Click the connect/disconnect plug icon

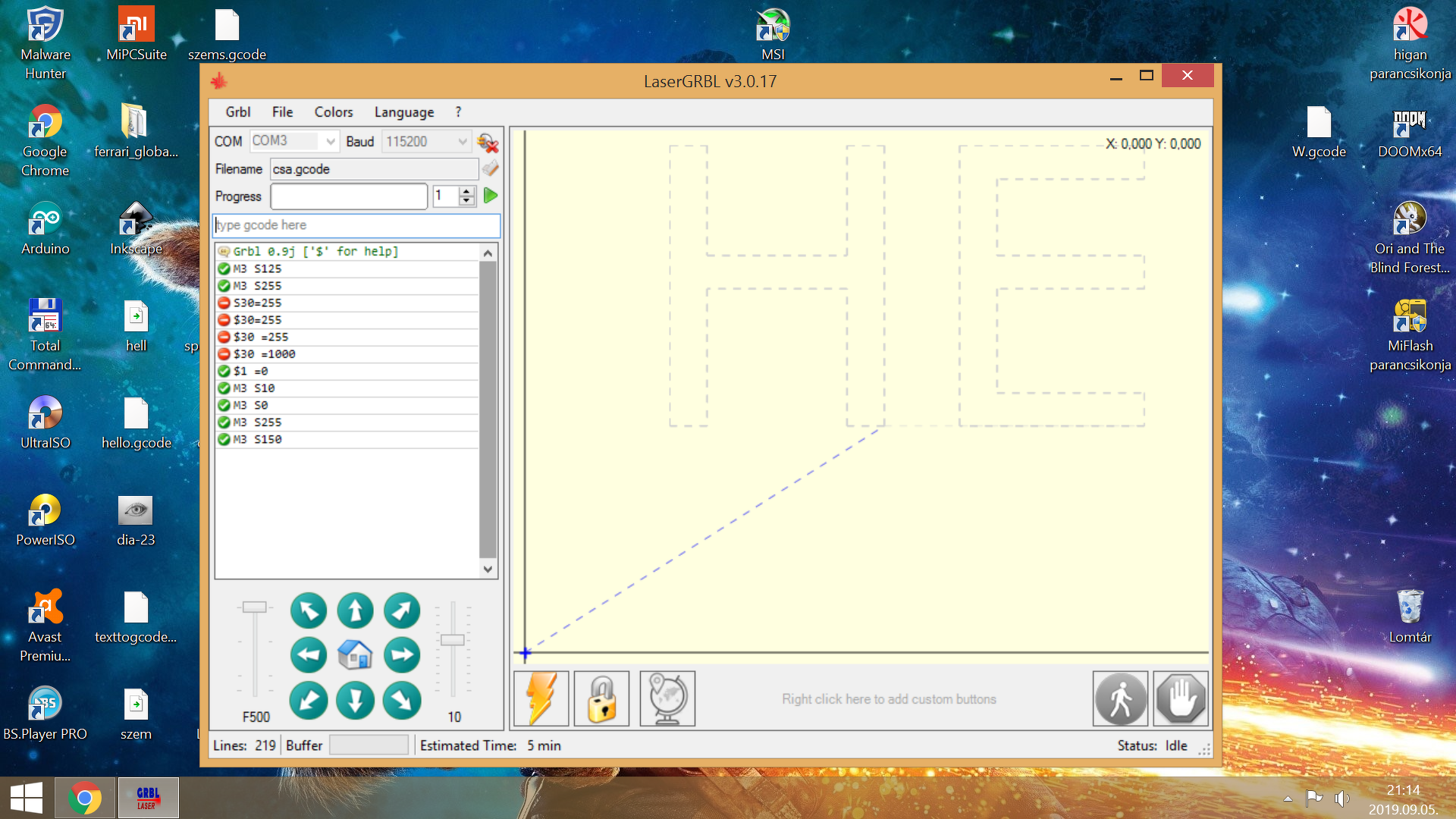tap(487, 142)
